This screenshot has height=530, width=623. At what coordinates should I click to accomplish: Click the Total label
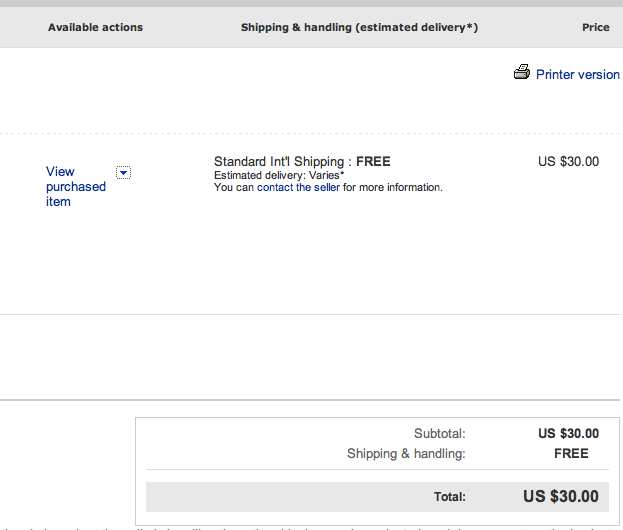[450, 497]
